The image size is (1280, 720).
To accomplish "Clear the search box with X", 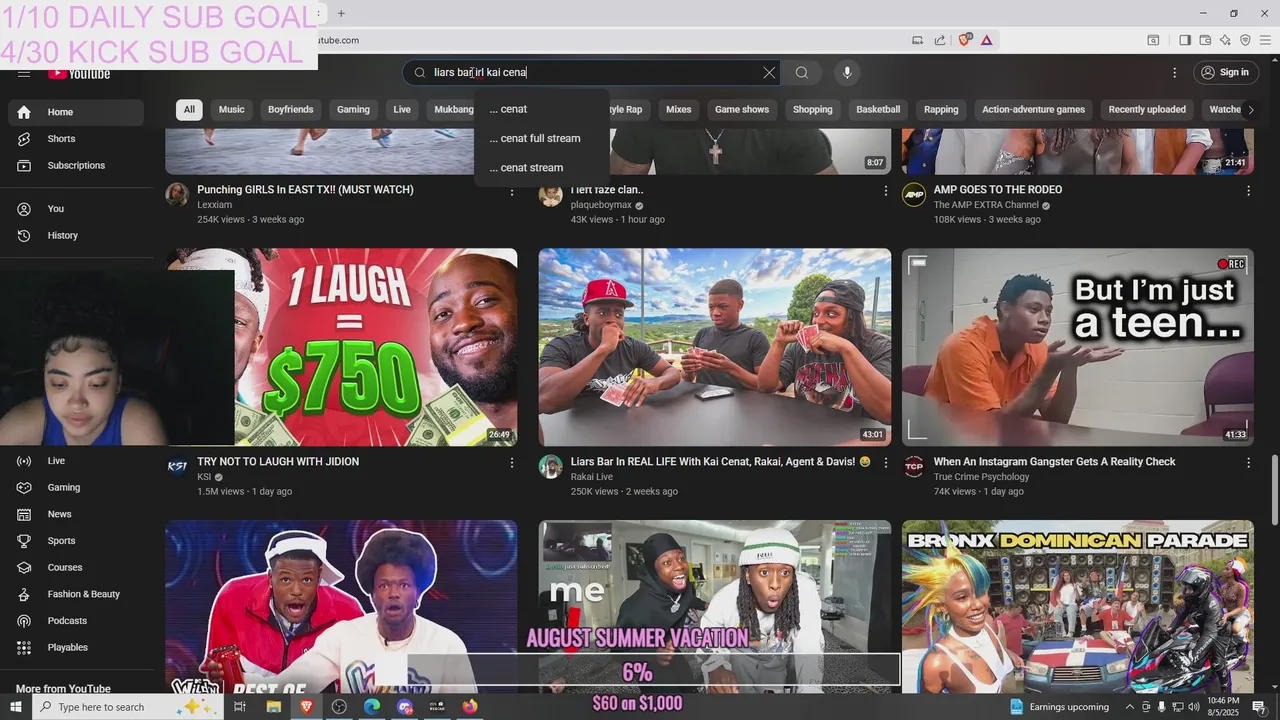I will [x=769, y=72].
